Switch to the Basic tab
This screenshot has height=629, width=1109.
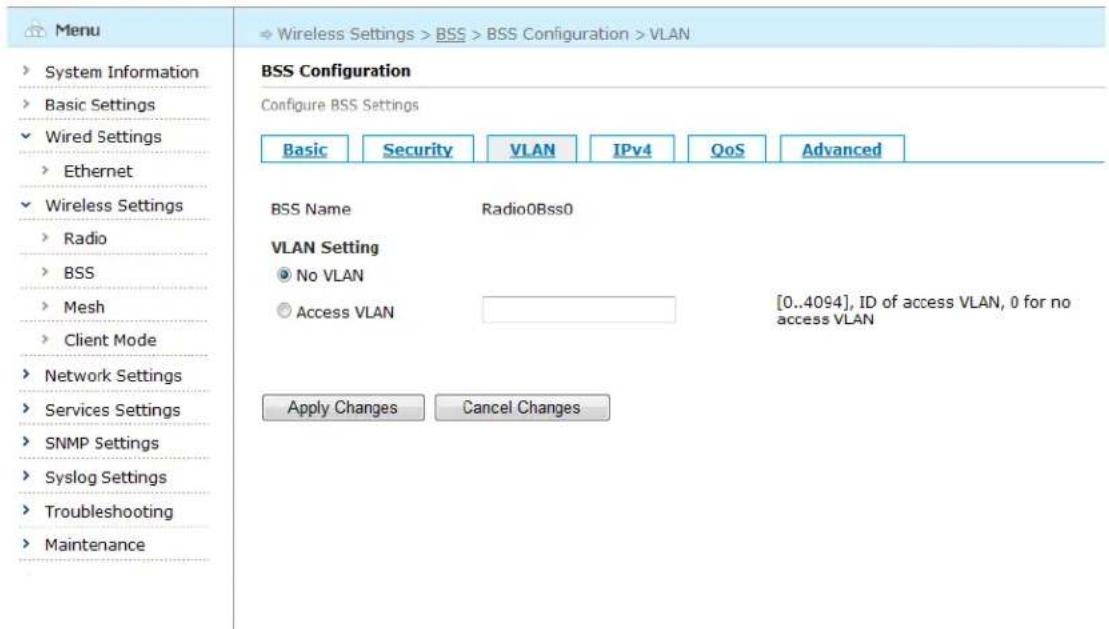pos(305,149)
